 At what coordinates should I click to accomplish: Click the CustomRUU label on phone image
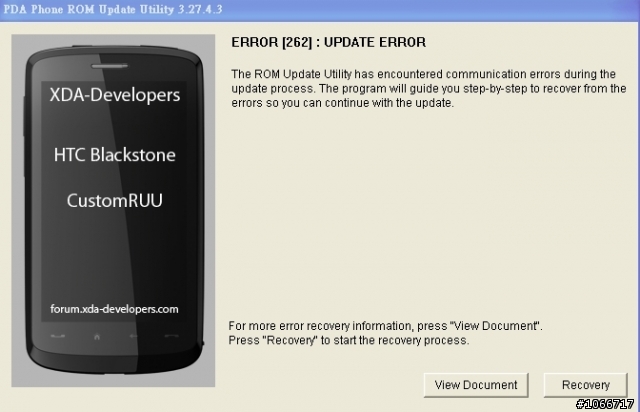tap(115, 200)
